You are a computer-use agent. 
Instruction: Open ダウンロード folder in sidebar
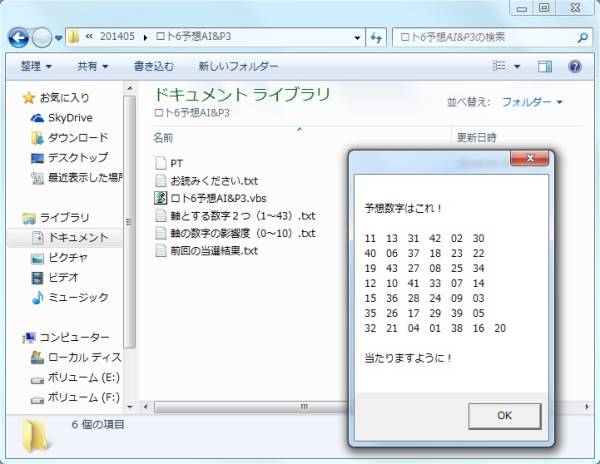point(70,138)
